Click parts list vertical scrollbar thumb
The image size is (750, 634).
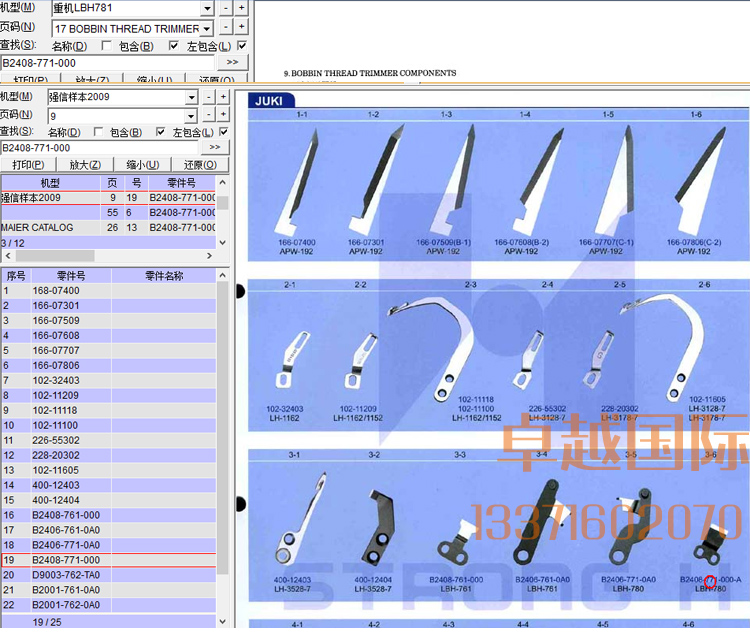(222, 427)
